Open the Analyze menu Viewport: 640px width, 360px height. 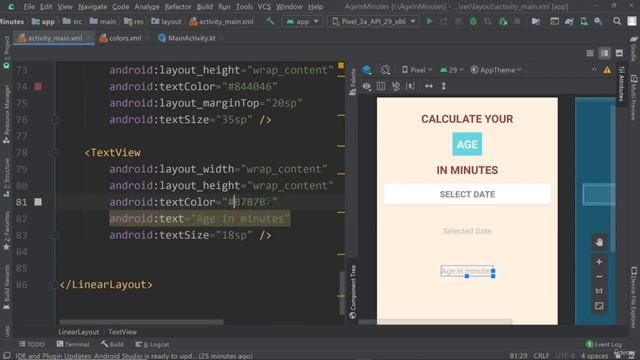147,7
